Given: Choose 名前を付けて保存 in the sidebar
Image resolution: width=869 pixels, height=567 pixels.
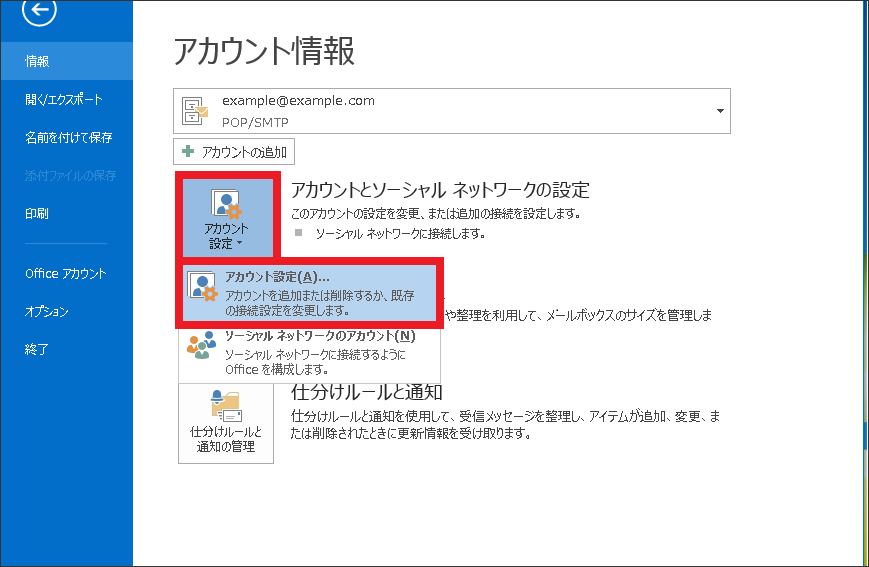Looking at the screenshot, I should [68, 137].
